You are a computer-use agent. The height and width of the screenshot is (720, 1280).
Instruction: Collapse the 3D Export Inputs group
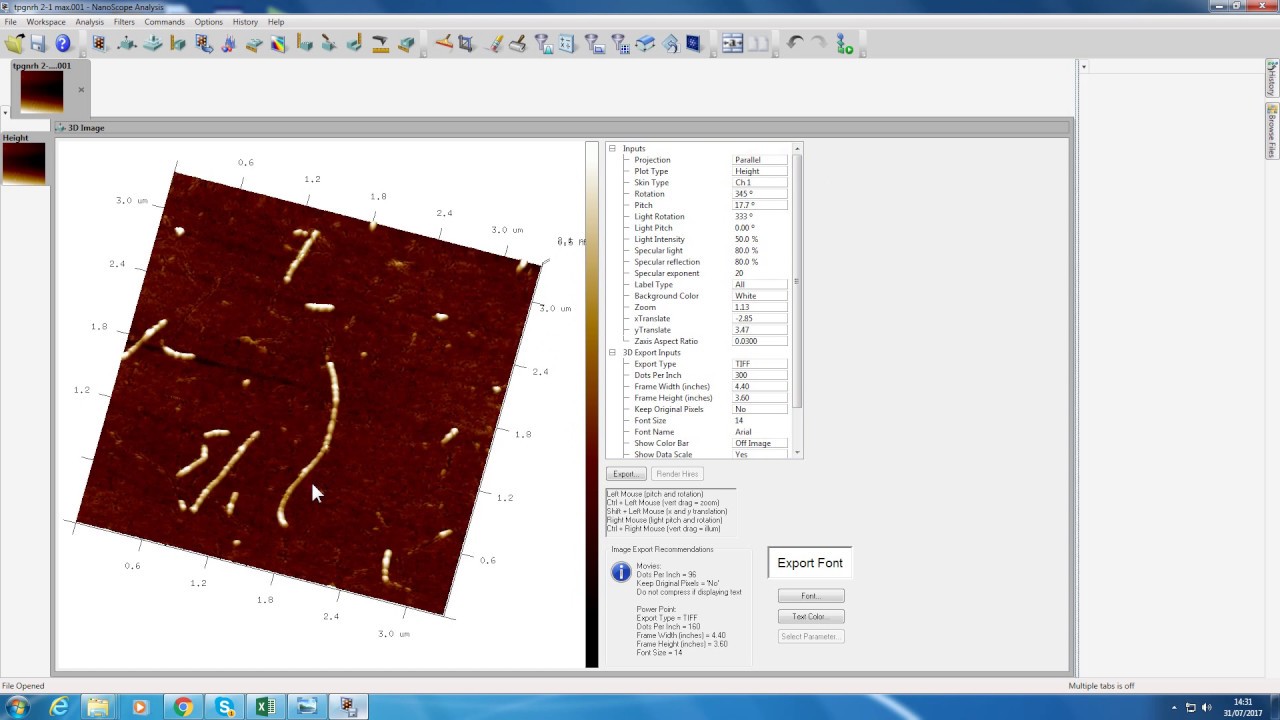coord(612,353)
